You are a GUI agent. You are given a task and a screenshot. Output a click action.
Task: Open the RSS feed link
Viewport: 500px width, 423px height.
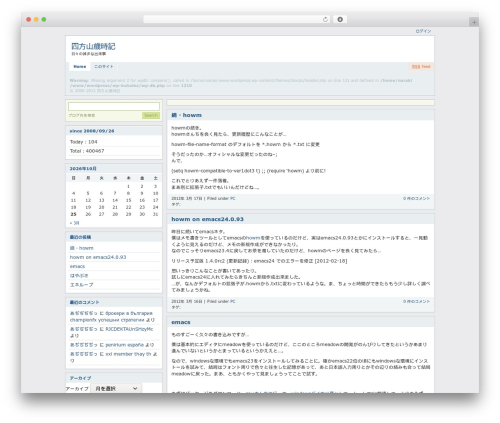pyautogui.click(x=421, y=67)
